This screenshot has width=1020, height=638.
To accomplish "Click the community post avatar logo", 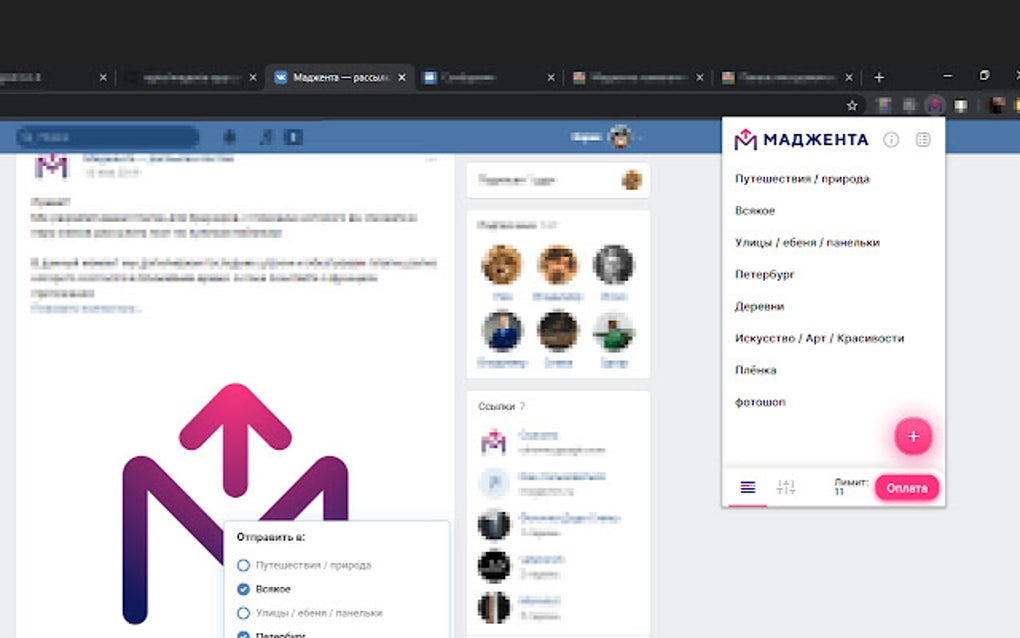I will click(x=51, y=165).
